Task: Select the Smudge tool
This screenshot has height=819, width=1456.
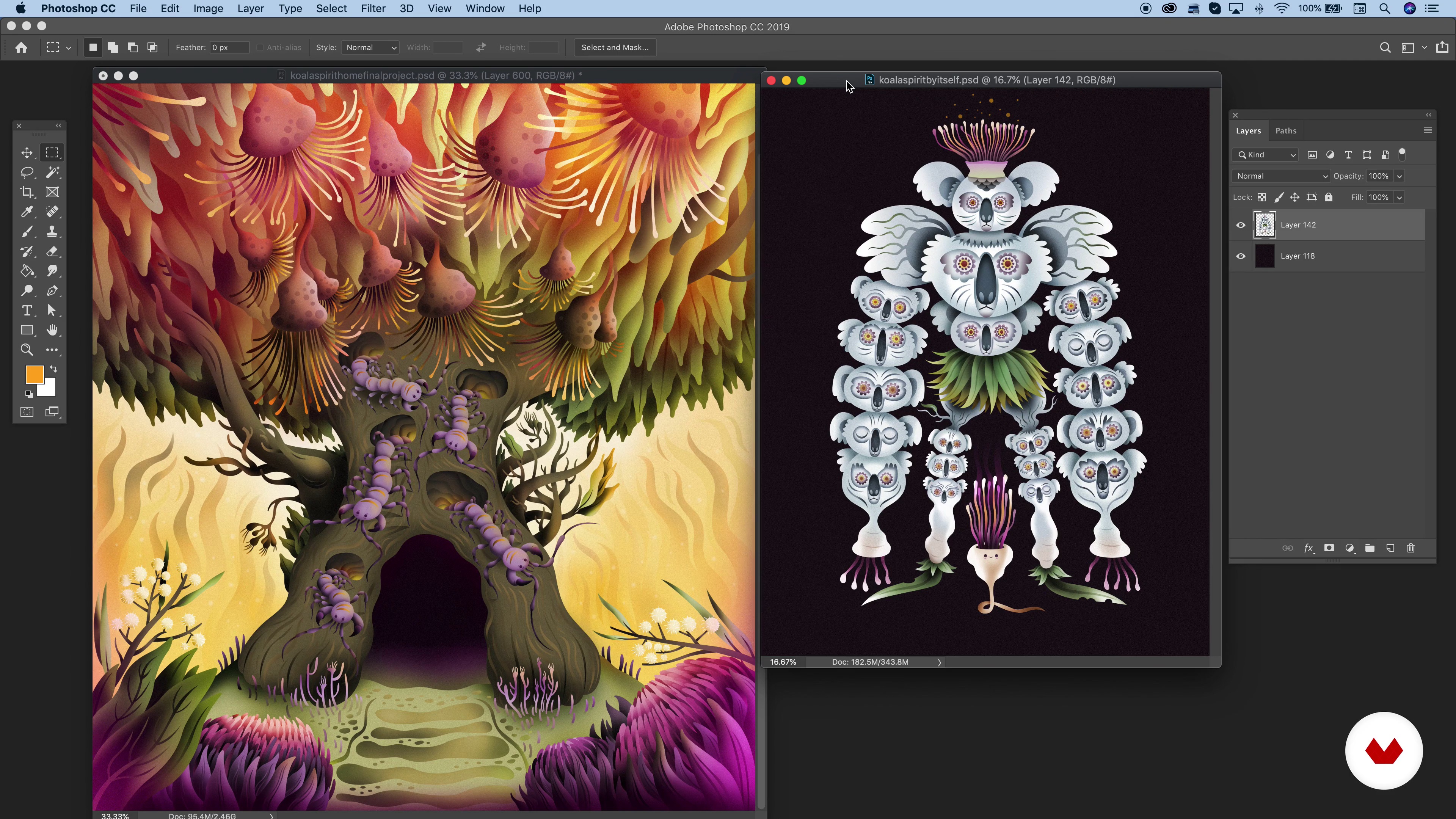Action: (52, 271)
